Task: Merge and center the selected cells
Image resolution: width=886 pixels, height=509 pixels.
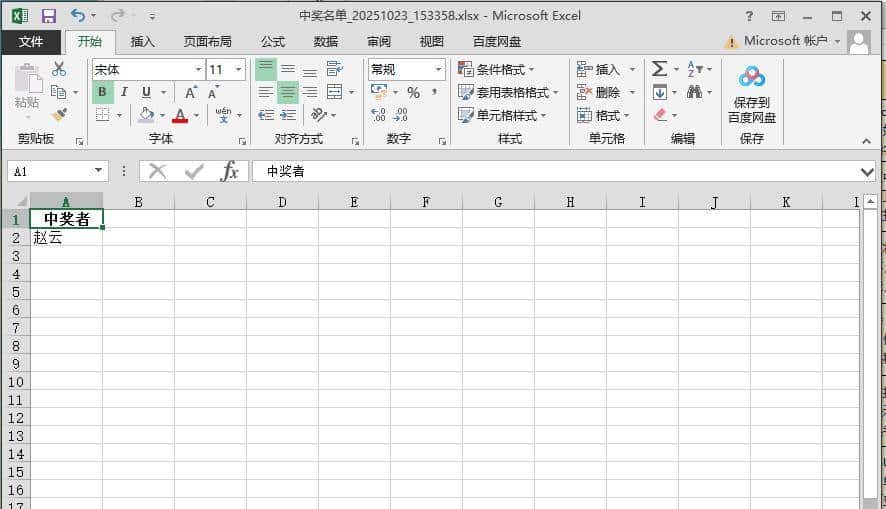Action: pyautogui.click(x=335, y=92)
